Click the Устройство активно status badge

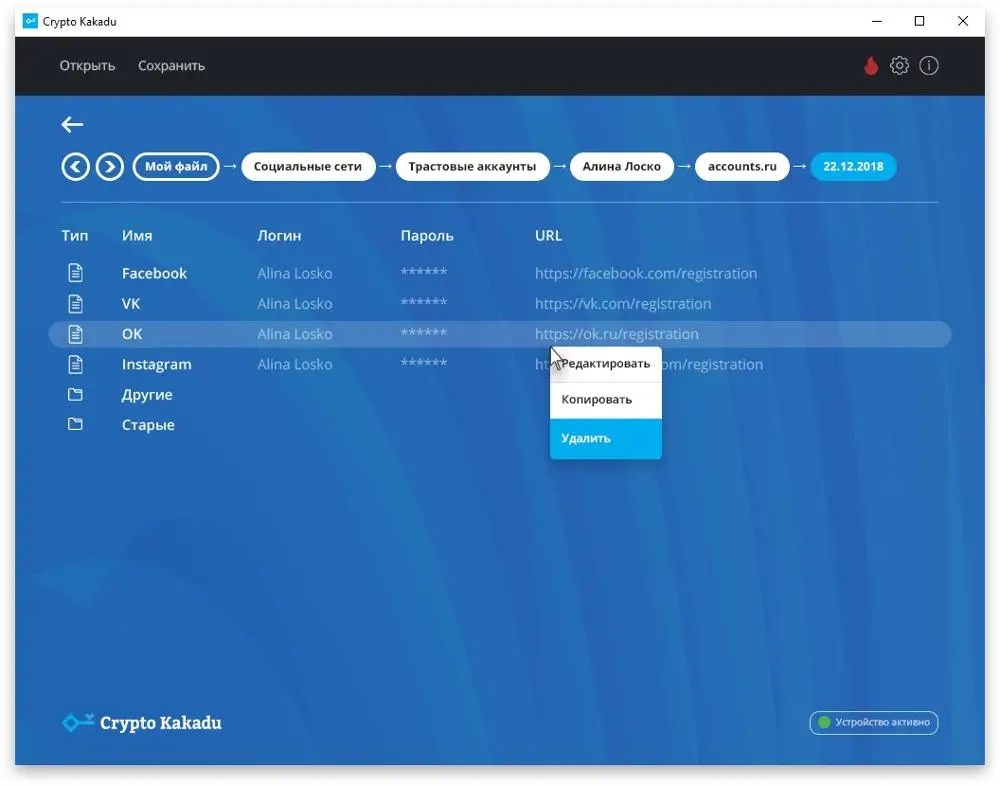tap(874, 722)
